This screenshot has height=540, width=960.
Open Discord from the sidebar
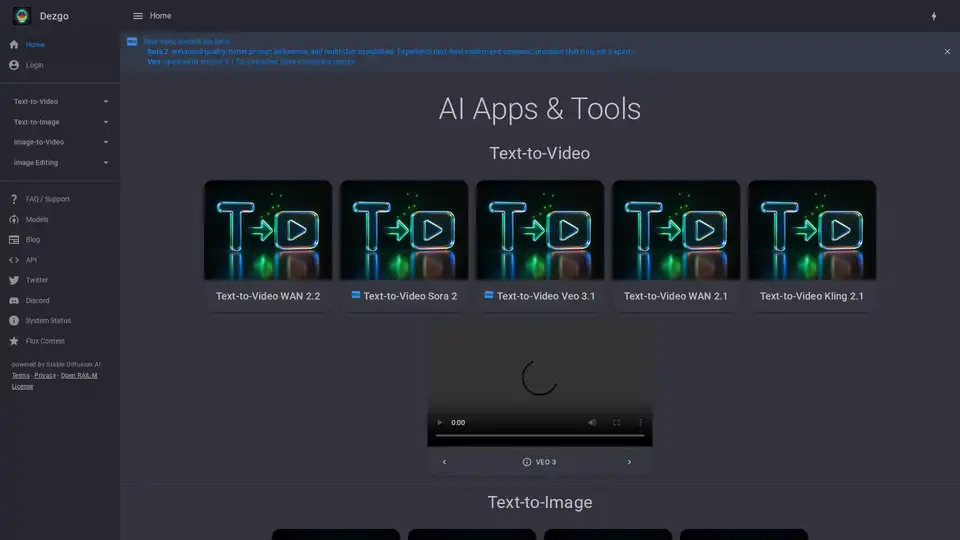[x=37, y=300]
